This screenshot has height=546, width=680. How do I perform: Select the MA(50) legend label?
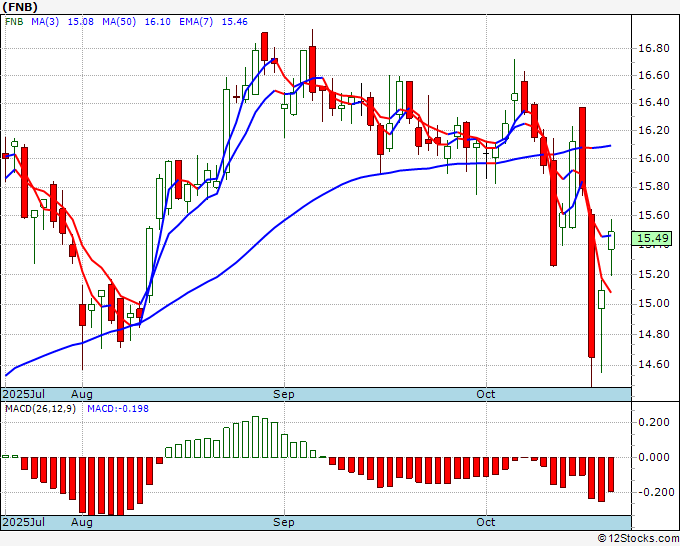click(119, 22)
